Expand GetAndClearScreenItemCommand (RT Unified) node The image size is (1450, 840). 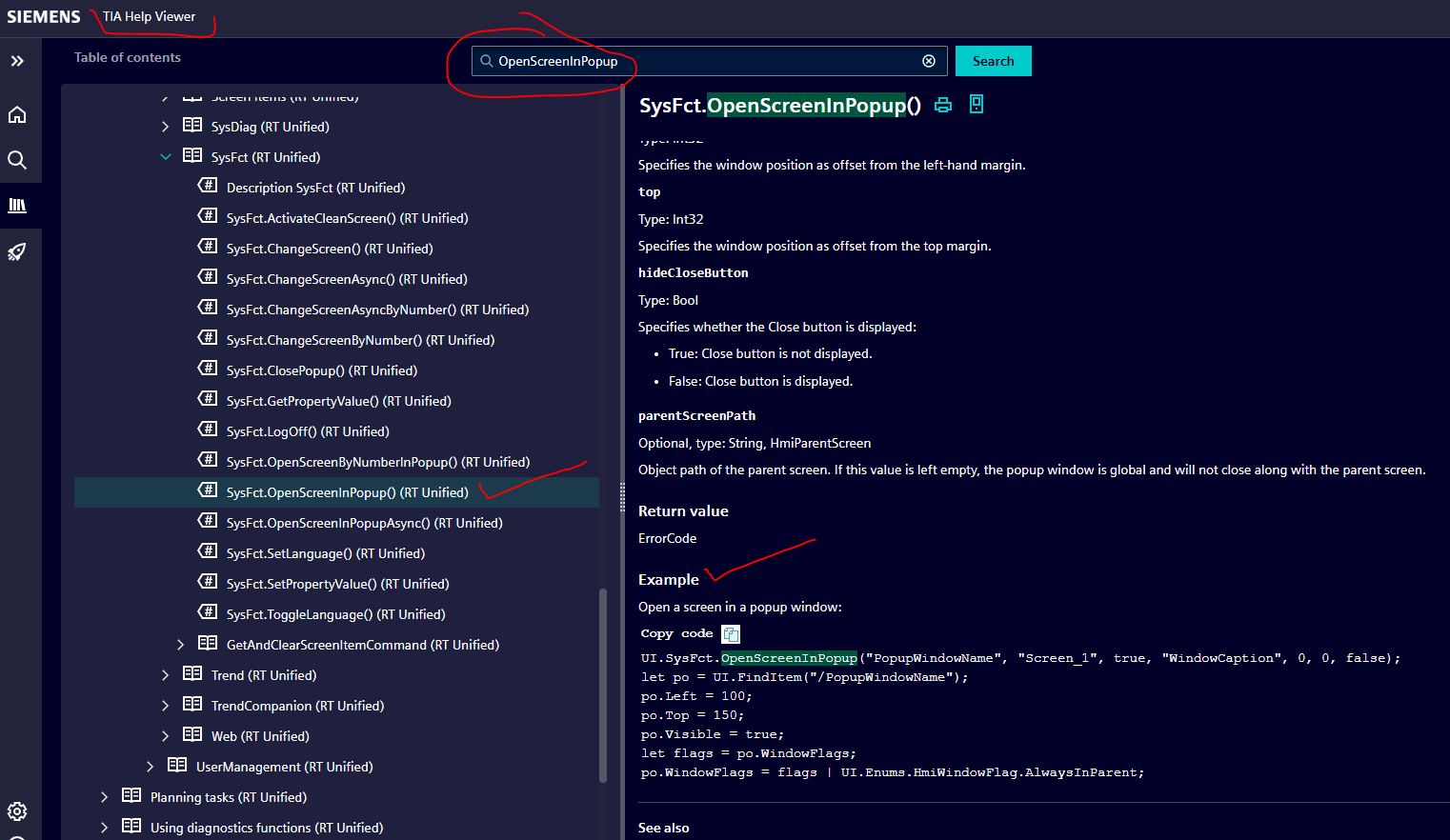pyautogui.click(x=180, y=645)
